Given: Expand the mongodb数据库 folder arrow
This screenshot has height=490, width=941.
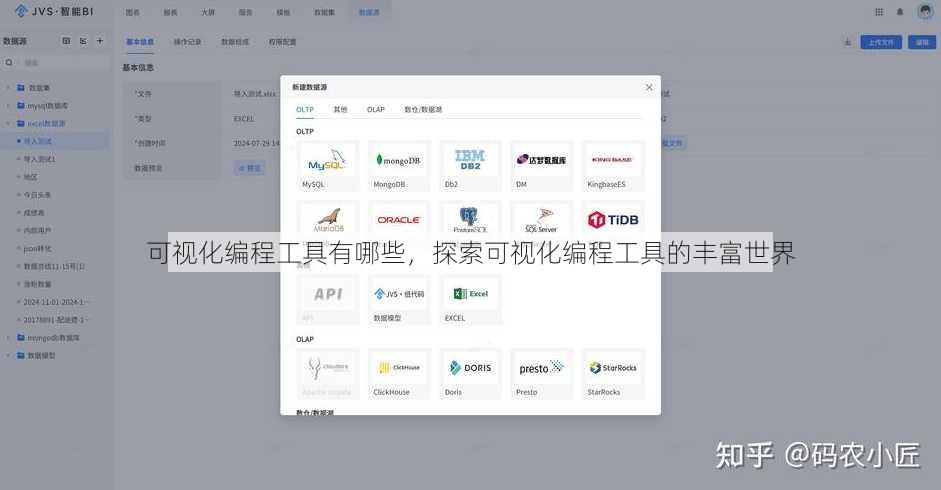Looking at the screenshot, I should tap(8, 338).
